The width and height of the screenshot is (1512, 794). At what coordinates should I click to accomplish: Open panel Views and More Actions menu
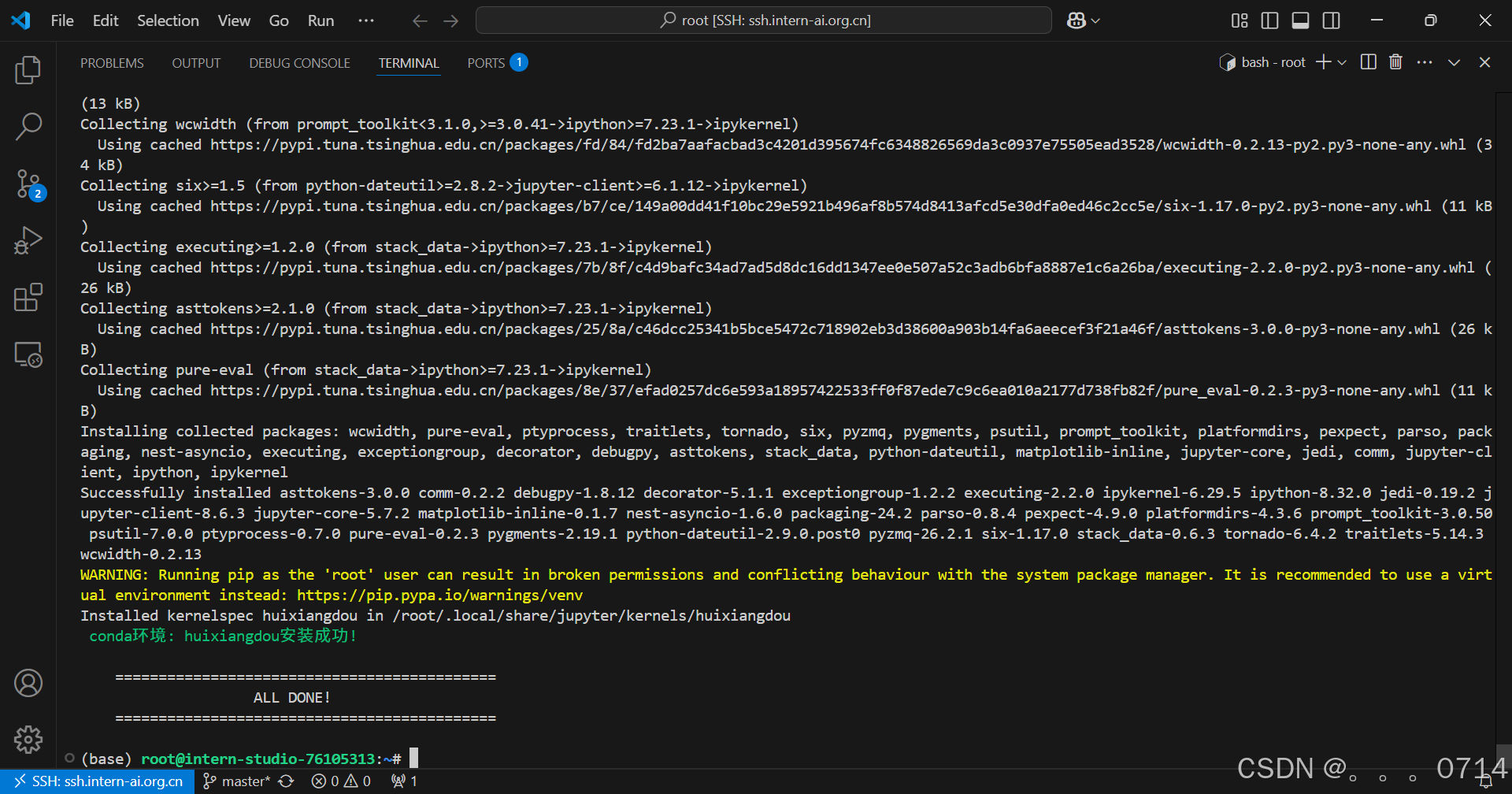click(x=1425, y=62)
